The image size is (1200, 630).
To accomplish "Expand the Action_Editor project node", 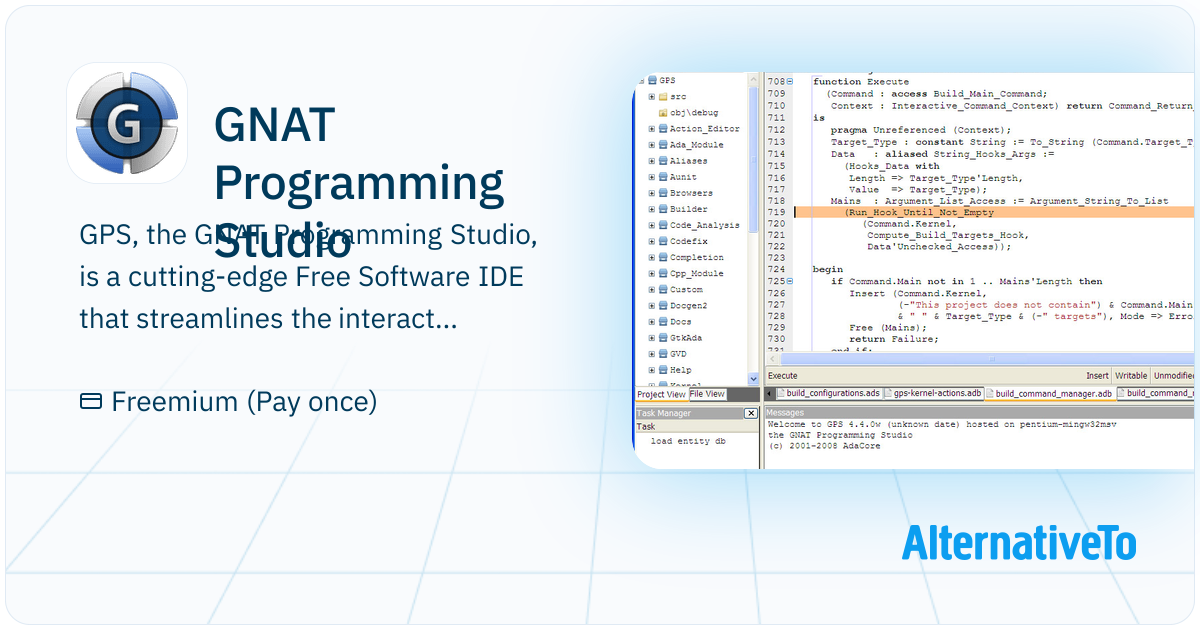I will point(652,129).
